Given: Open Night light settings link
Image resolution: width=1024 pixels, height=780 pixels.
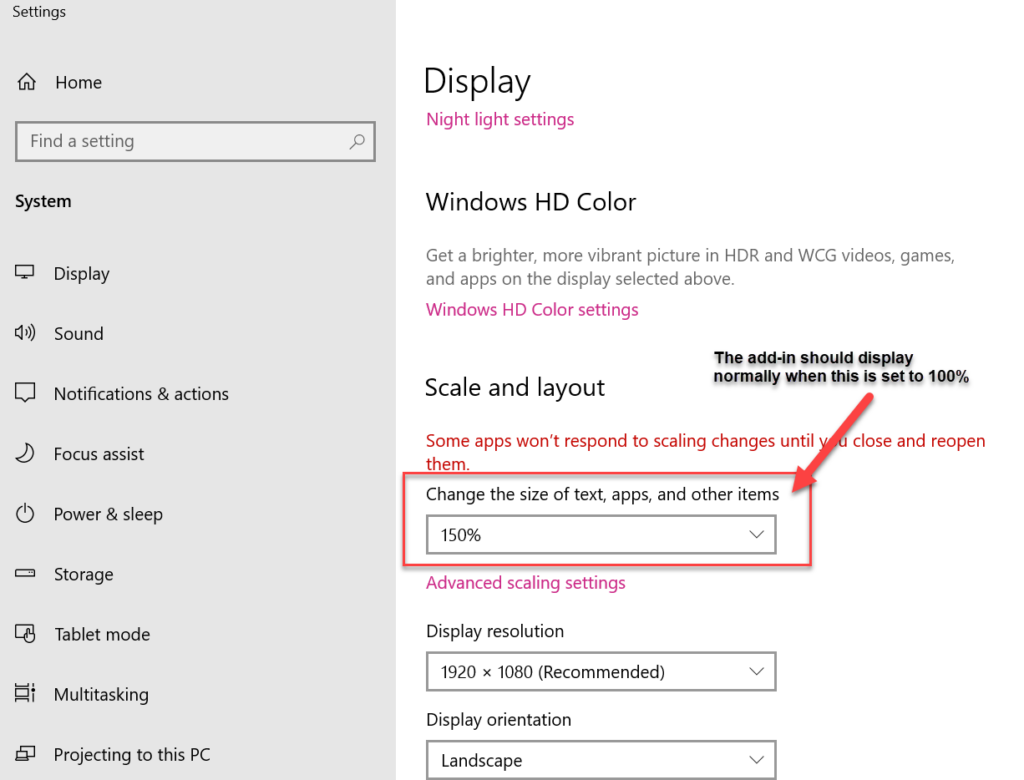Looking at the screenshot, I should 500,119.
